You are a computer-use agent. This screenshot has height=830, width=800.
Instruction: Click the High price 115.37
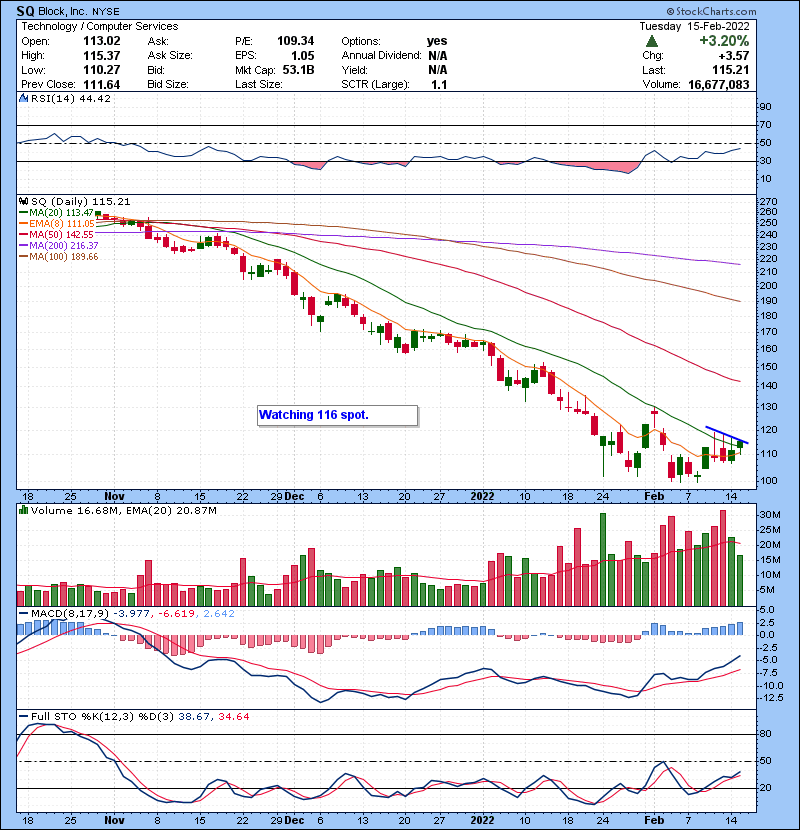pyautogui.click(x=102, y=56)
